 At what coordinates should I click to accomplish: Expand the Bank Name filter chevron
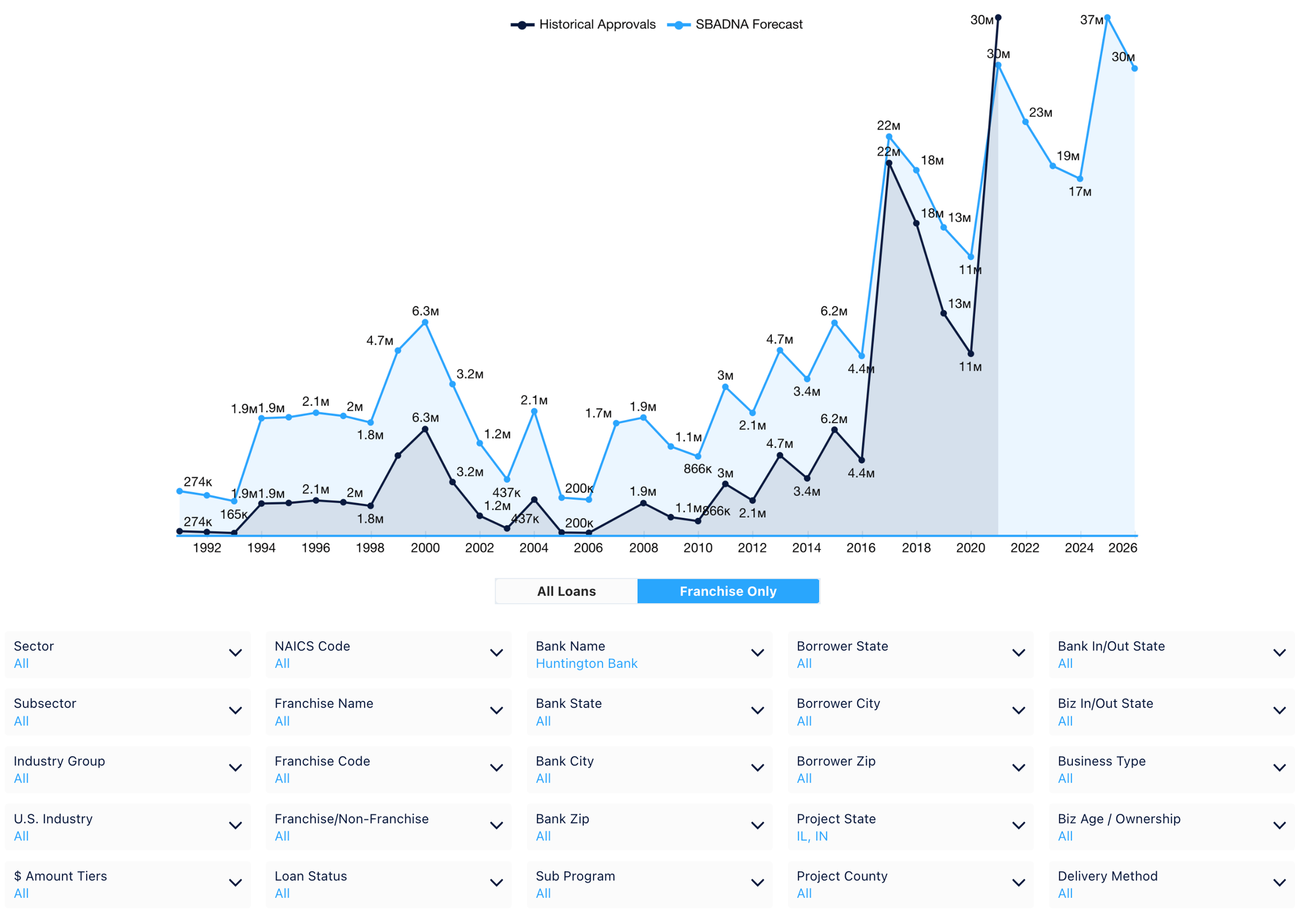pyautogui.click(x=757, y=653)
